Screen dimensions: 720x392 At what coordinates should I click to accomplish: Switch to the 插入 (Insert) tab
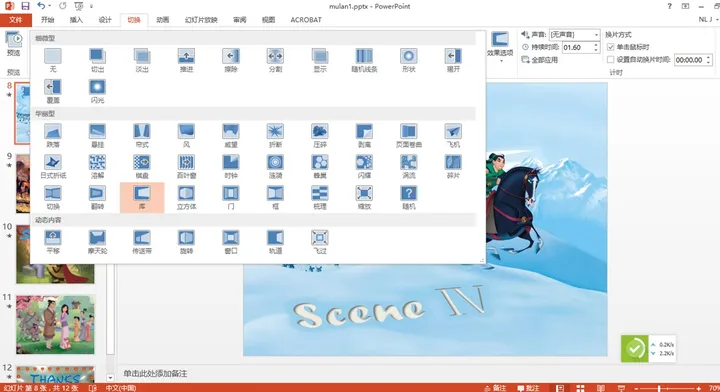point(76,20)
